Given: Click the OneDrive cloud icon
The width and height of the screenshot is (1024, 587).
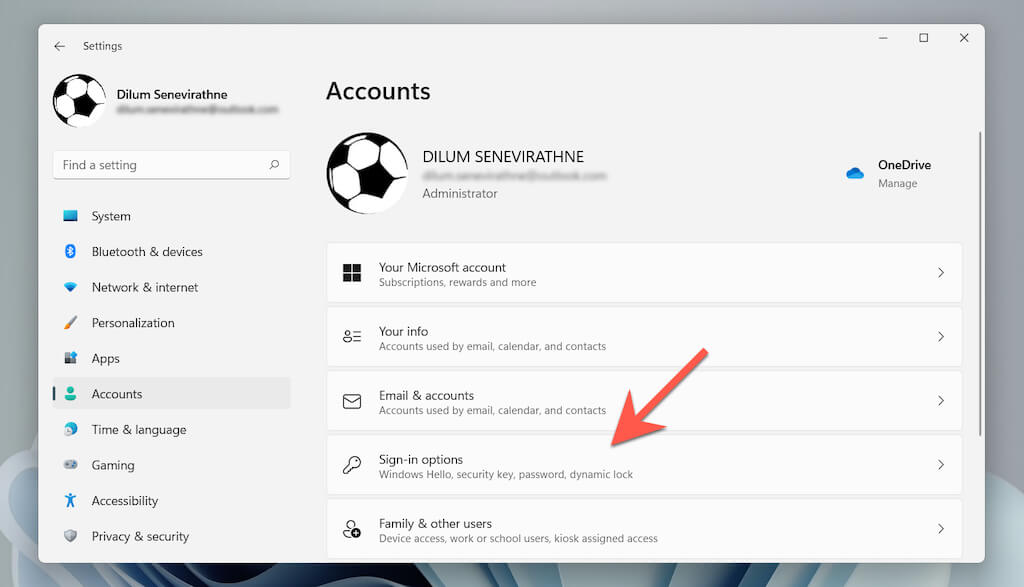Looking at the screenshot, I should click(855, 173).
